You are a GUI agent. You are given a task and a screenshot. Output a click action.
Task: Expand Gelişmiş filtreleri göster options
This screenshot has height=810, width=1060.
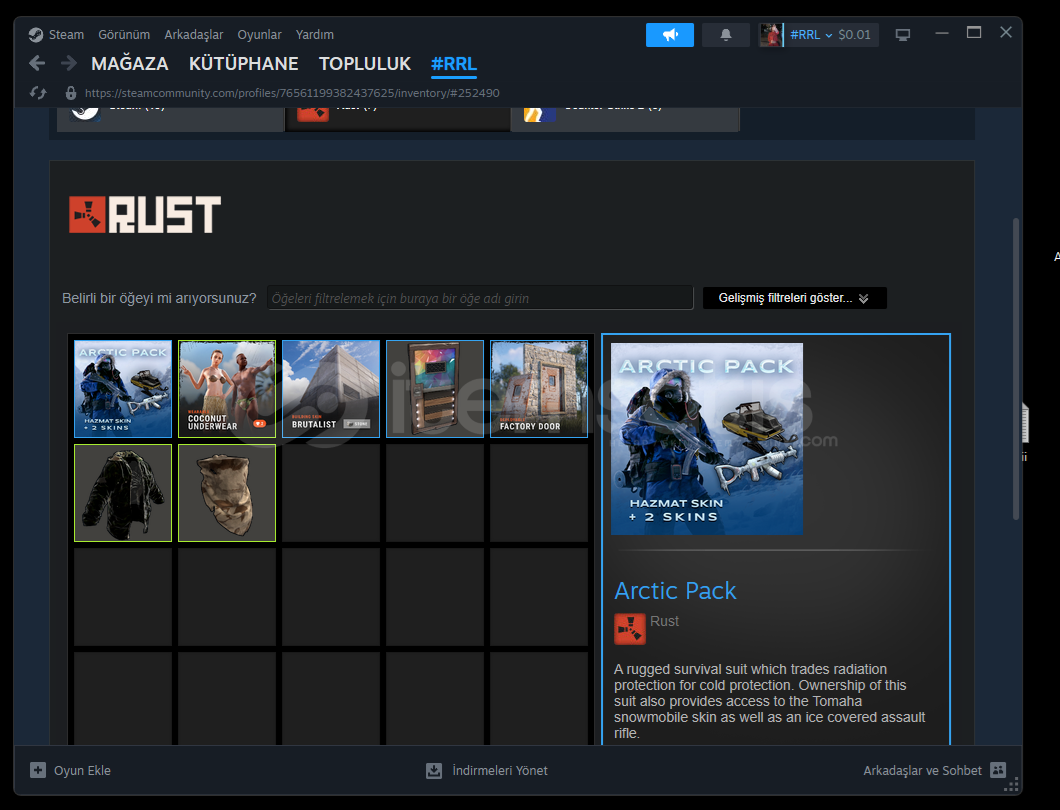pos(794,298)
